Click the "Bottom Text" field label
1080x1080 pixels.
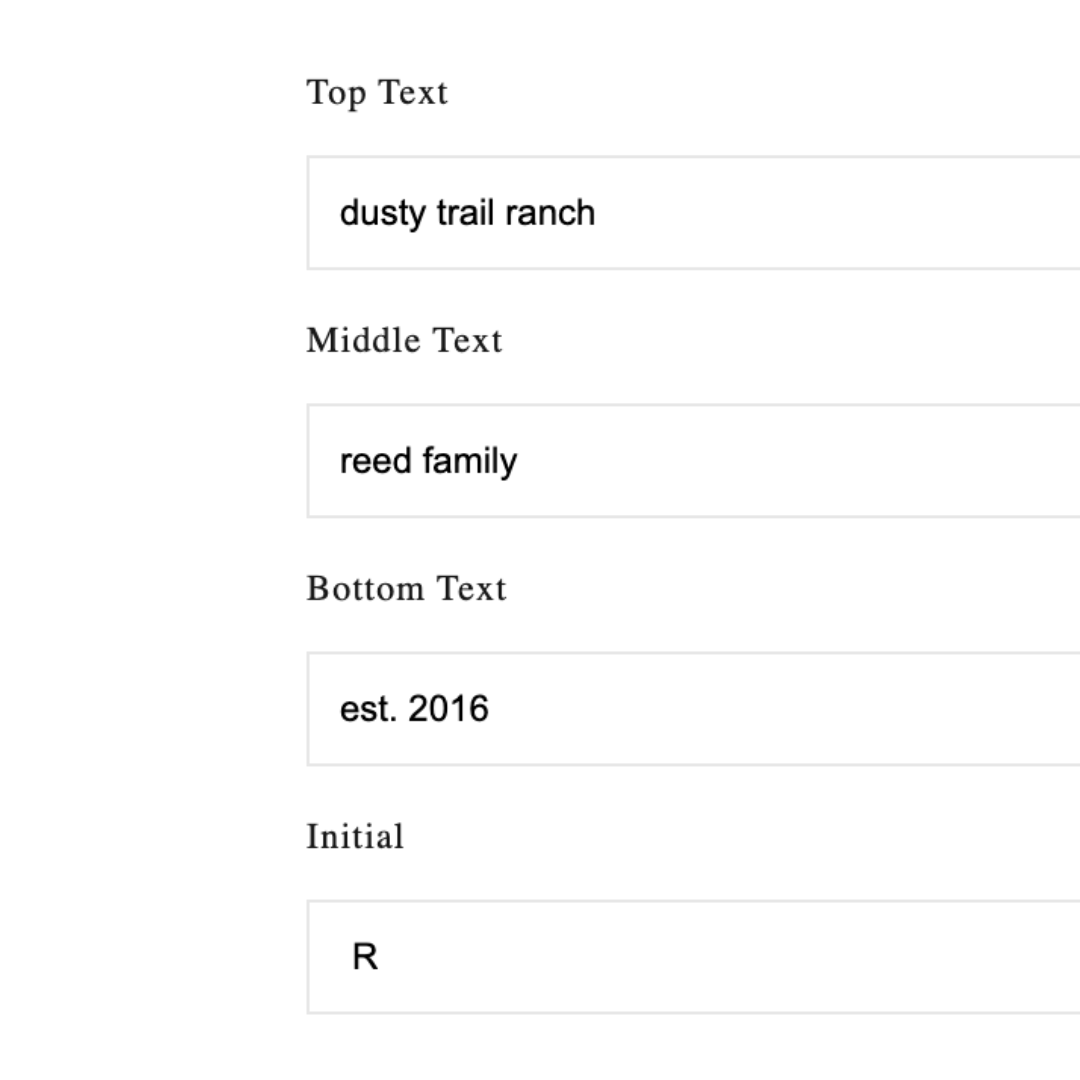point(406,588)
